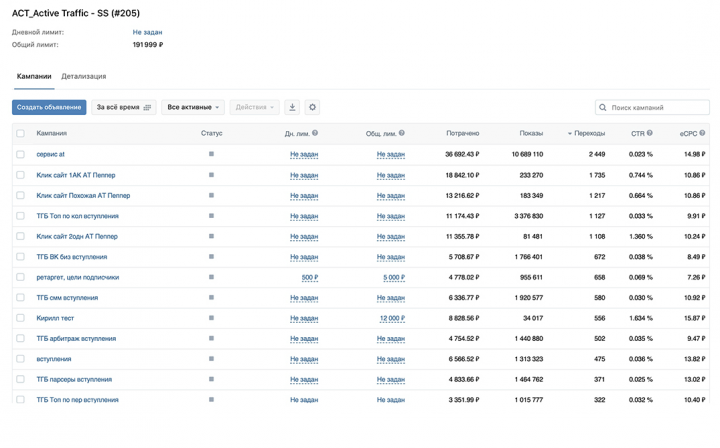
Task: Click the Создать объявление button
Action: [x=49, y=107]
